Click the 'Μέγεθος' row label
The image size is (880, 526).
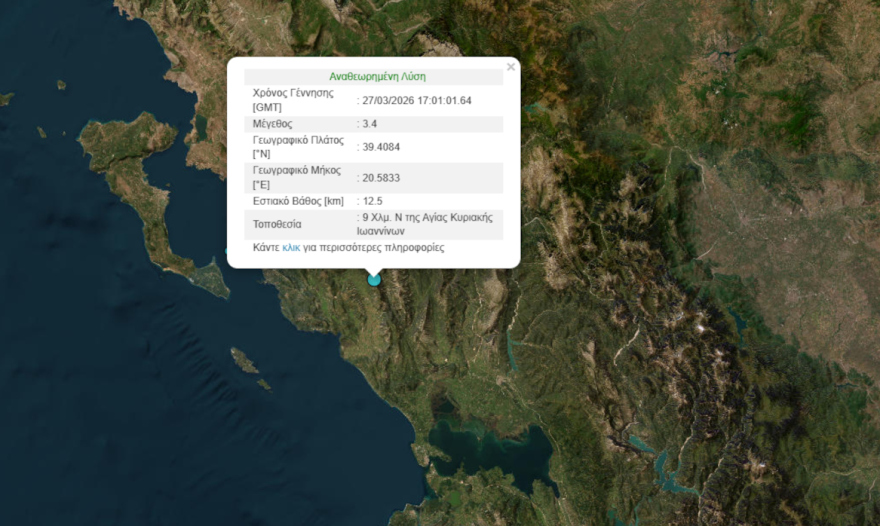273,124
